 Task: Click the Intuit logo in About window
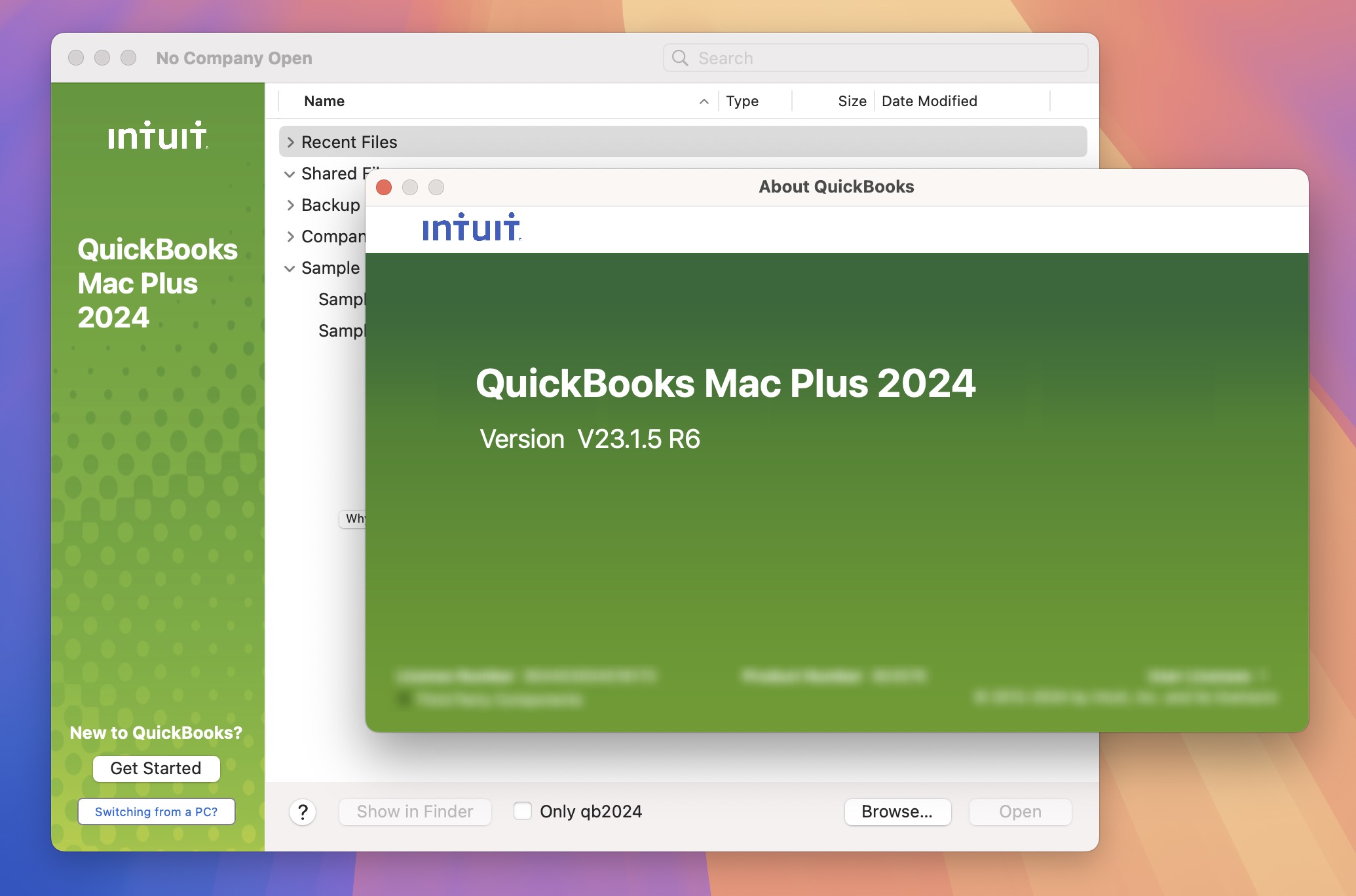pyautogui.click(x=472, y=227)
